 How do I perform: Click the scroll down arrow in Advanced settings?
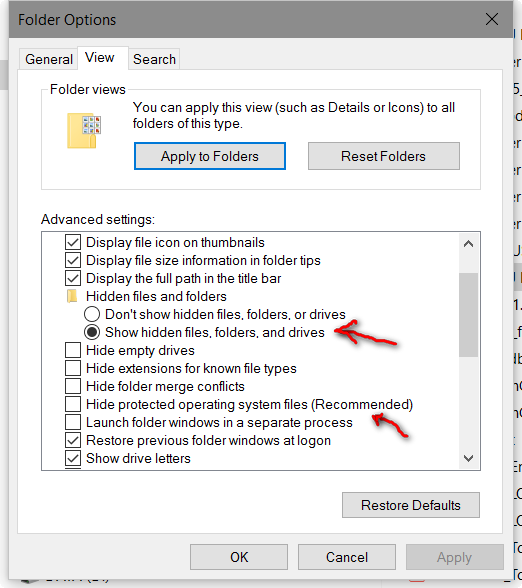tap(468, 458)
